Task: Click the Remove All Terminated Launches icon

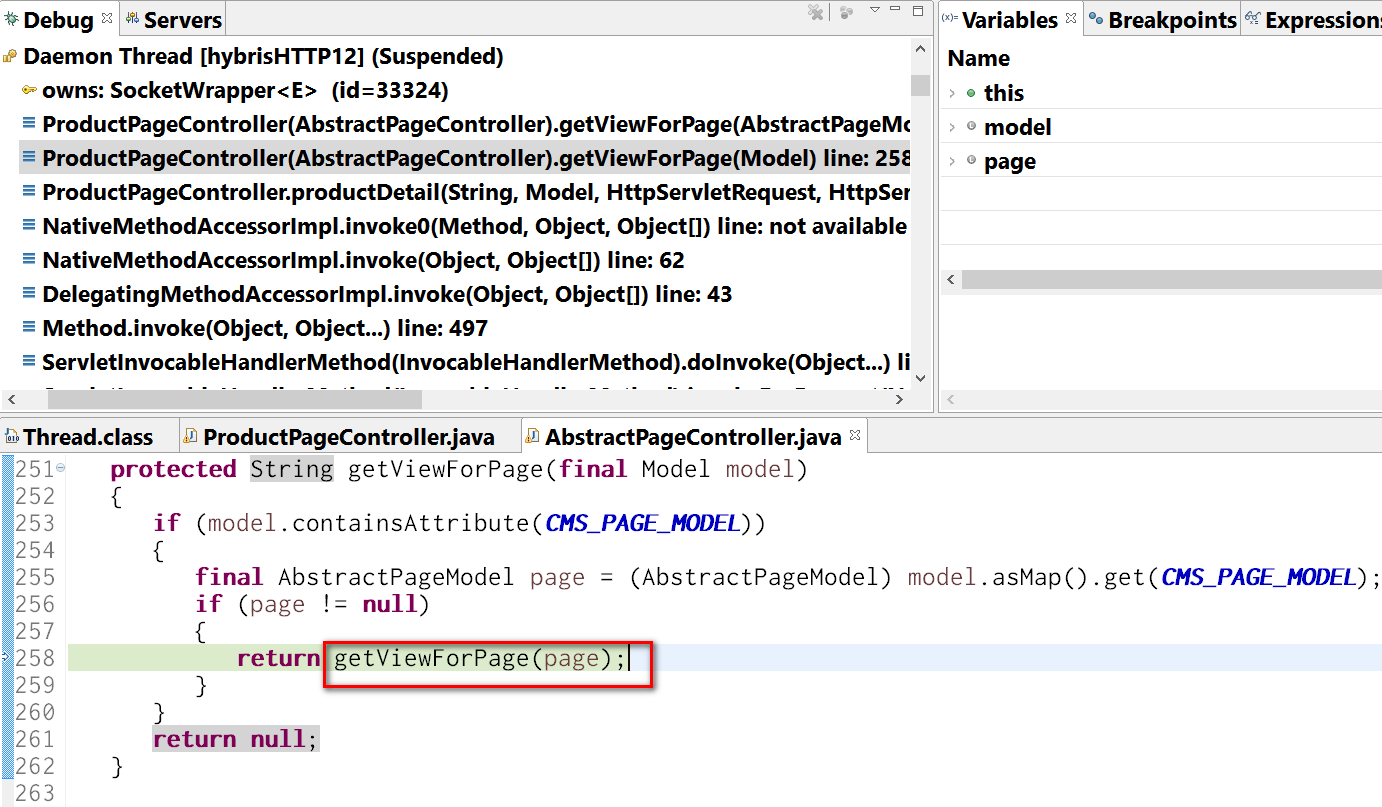Action: click(816, 12)
